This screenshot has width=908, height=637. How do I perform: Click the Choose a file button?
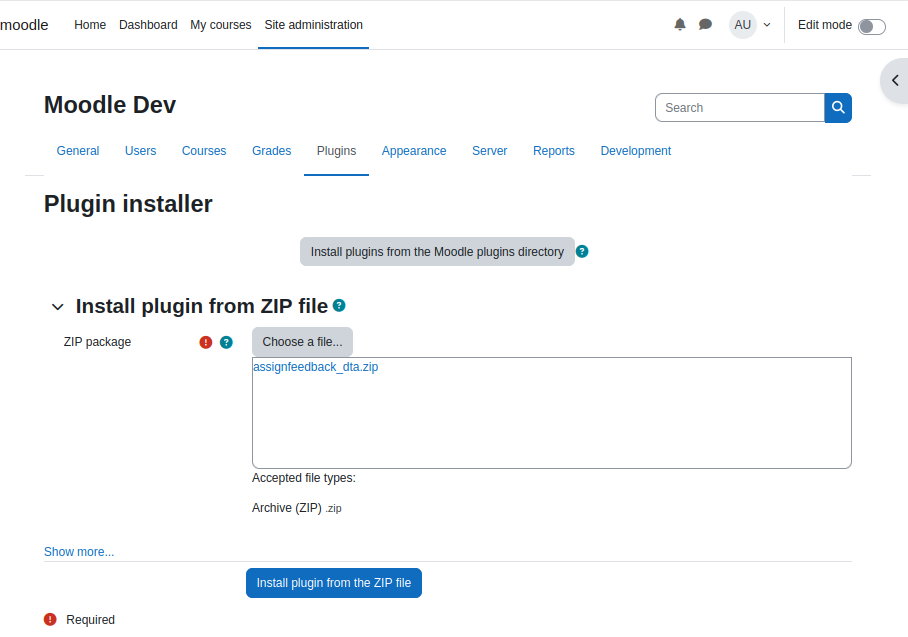pyautogui.click(x=302, y=342)
